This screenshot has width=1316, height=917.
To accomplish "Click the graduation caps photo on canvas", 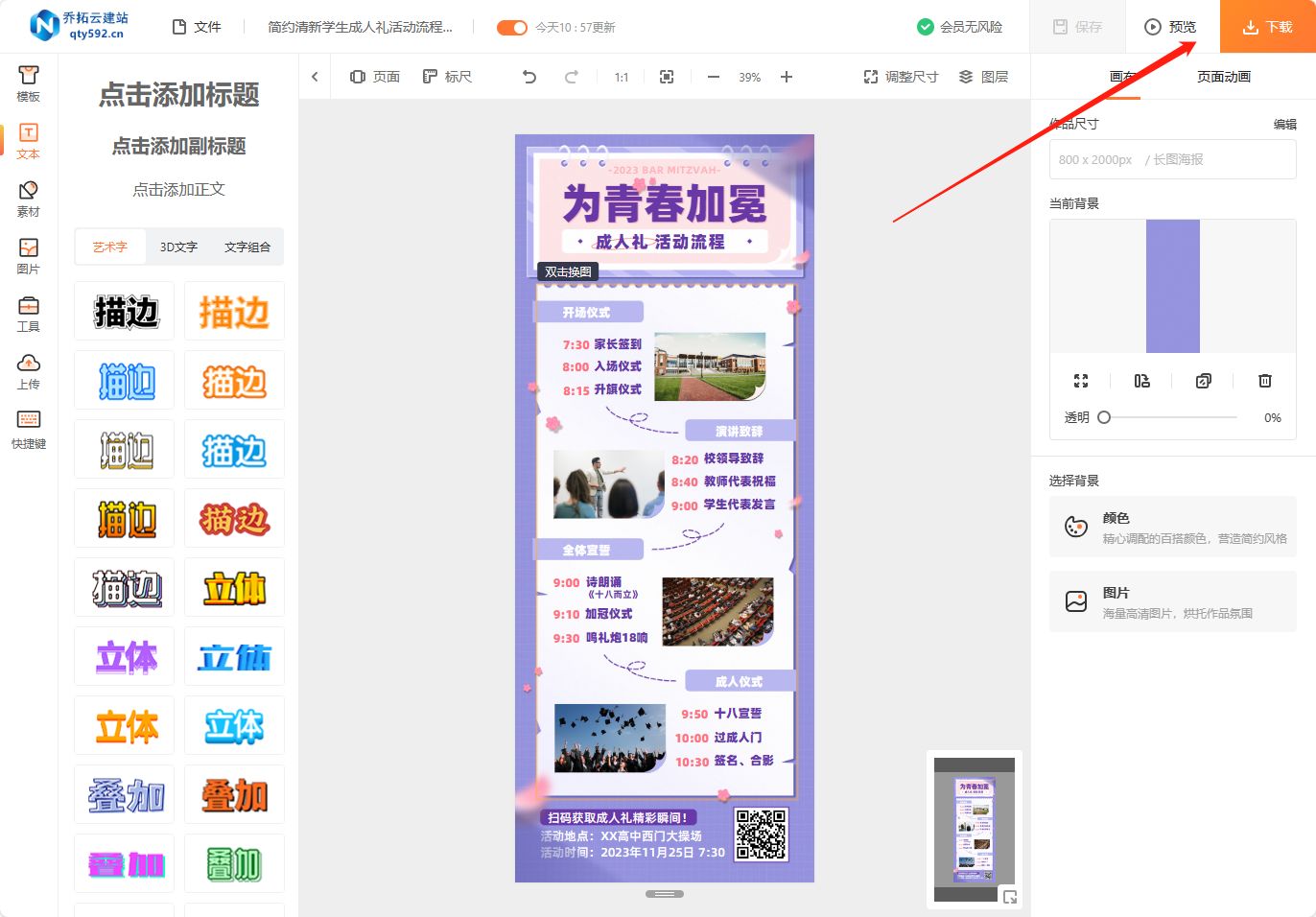I will click(610, 739).
